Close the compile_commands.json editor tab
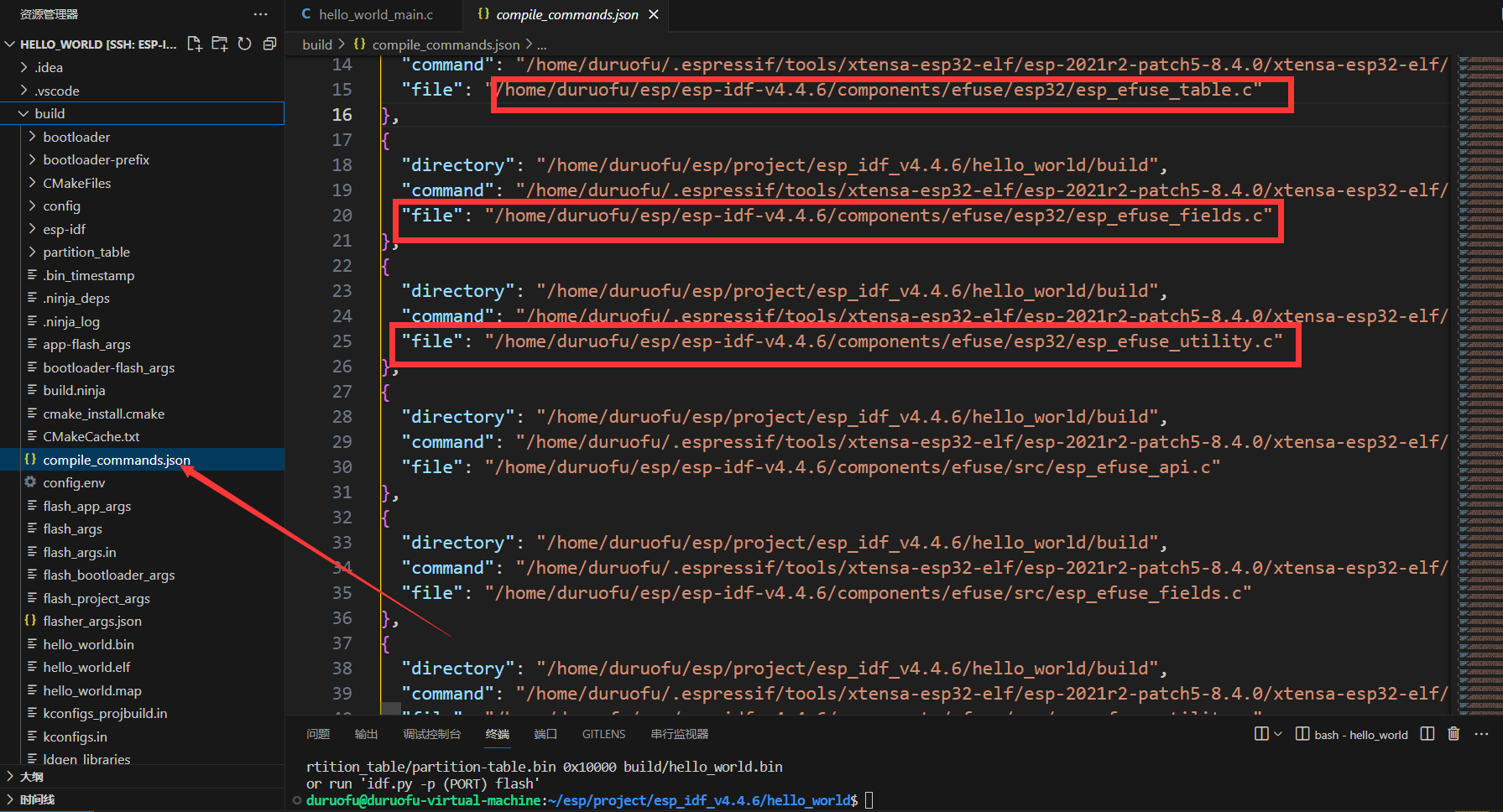The image size is (1503, 812). 654,14
